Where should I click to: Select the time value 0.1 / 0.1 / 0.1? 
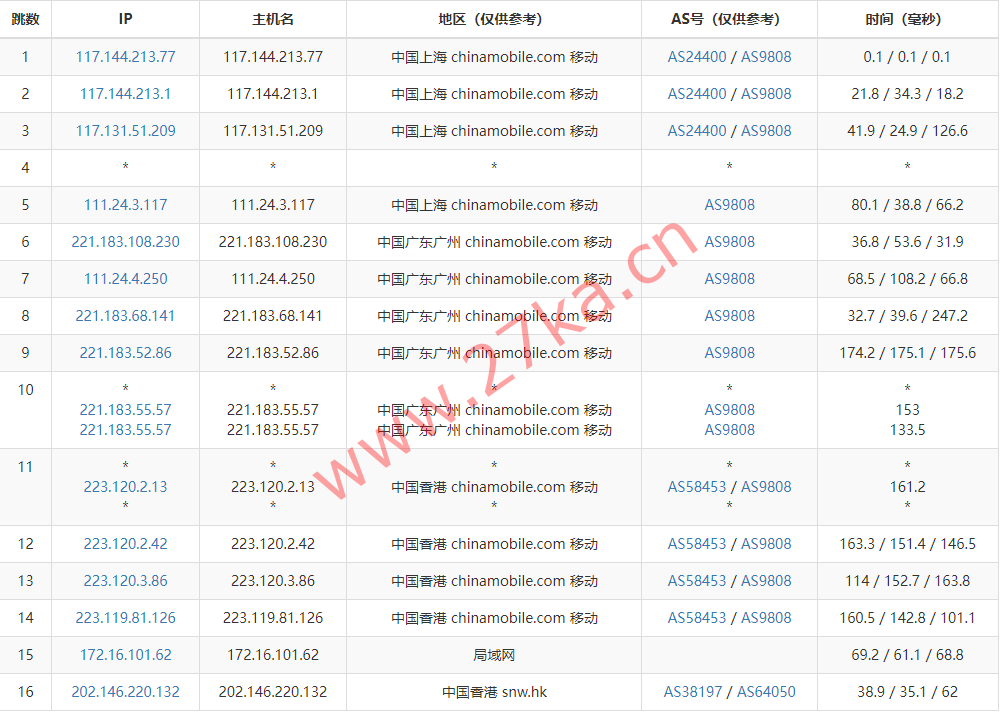(x=907, y=57)
